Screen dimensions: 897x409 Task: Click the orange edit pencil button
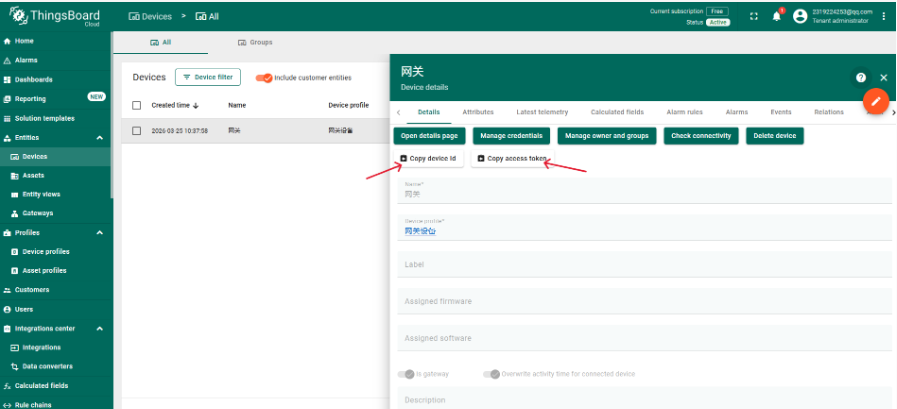pyautogui.click(x=875, y=102)
